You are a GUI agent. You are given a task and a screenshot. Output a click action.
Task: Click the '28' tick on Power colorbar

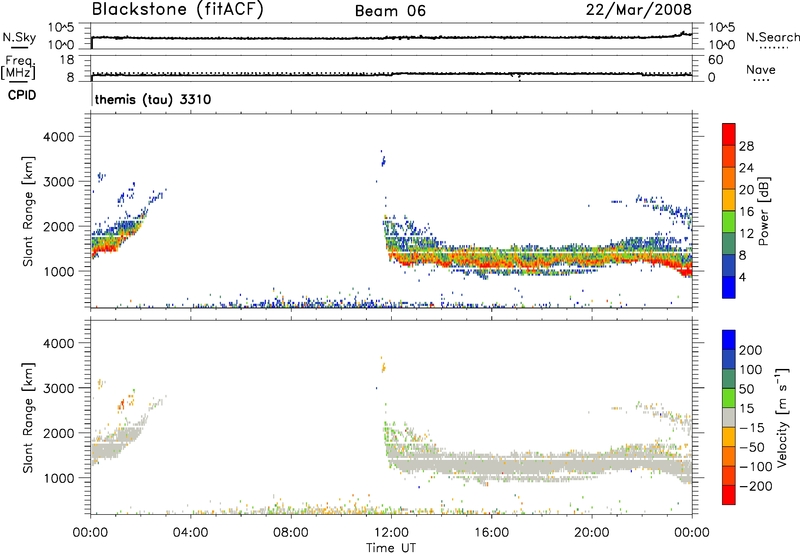746,146
